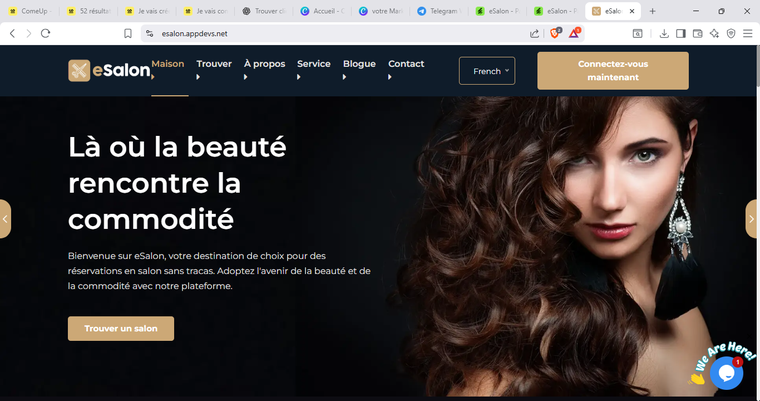Toggle the browser sidebar panel icon
The width and height of the screenshot is (760, 401).
[681, 33]
